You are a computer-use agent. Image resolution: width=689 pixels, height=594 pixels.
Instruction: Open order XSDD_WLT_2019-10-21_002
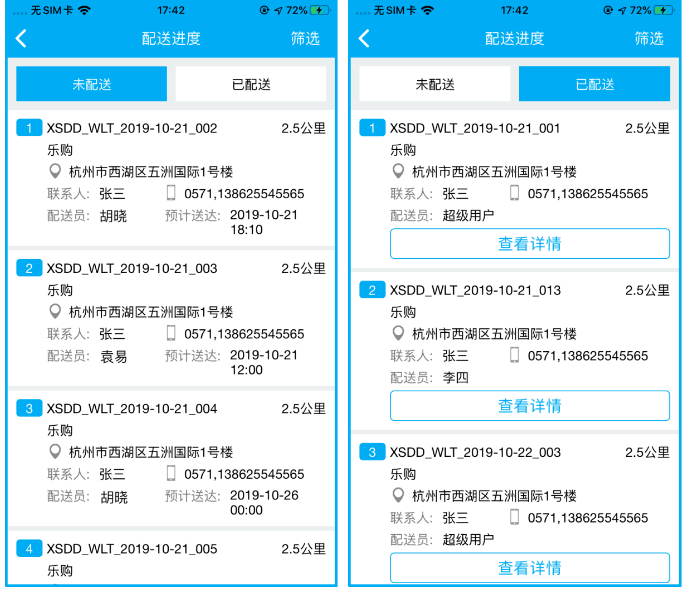point(171,178)
